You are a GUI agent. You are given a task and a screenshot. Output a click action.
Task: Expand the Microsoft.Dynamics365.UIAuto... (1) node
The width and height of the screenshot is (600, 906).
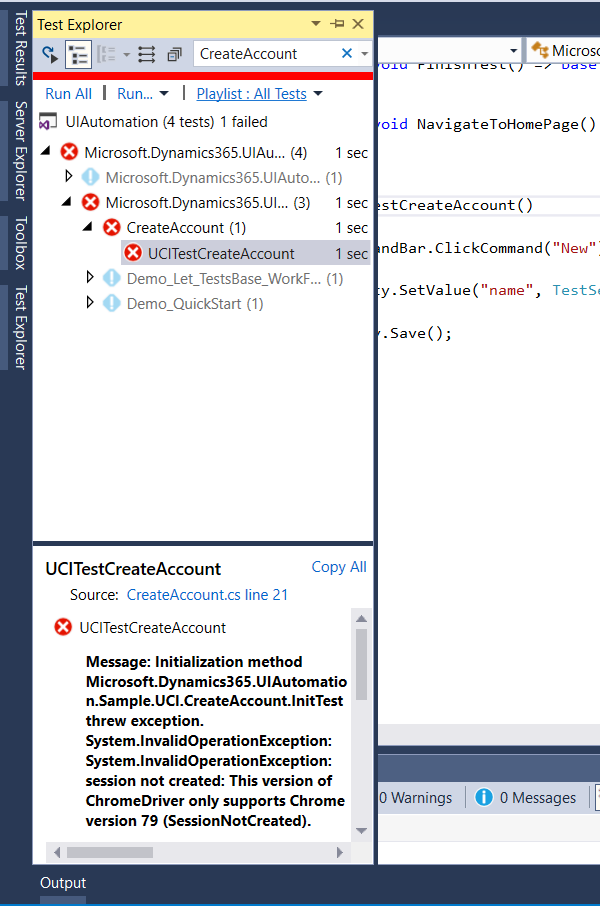point(68,176)
